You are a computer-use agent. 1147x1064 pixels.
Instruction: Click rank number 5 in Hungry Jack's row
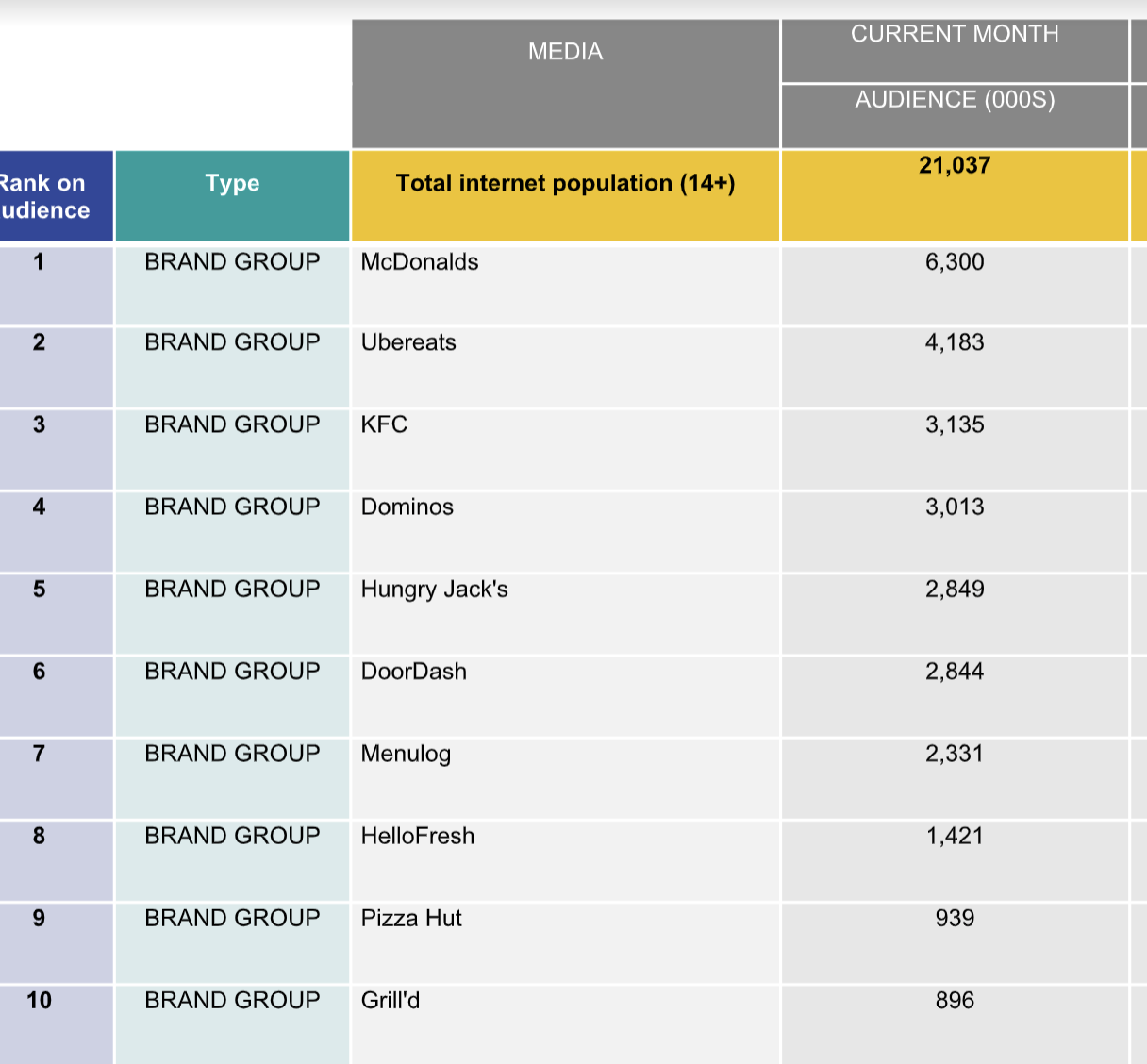39,589
